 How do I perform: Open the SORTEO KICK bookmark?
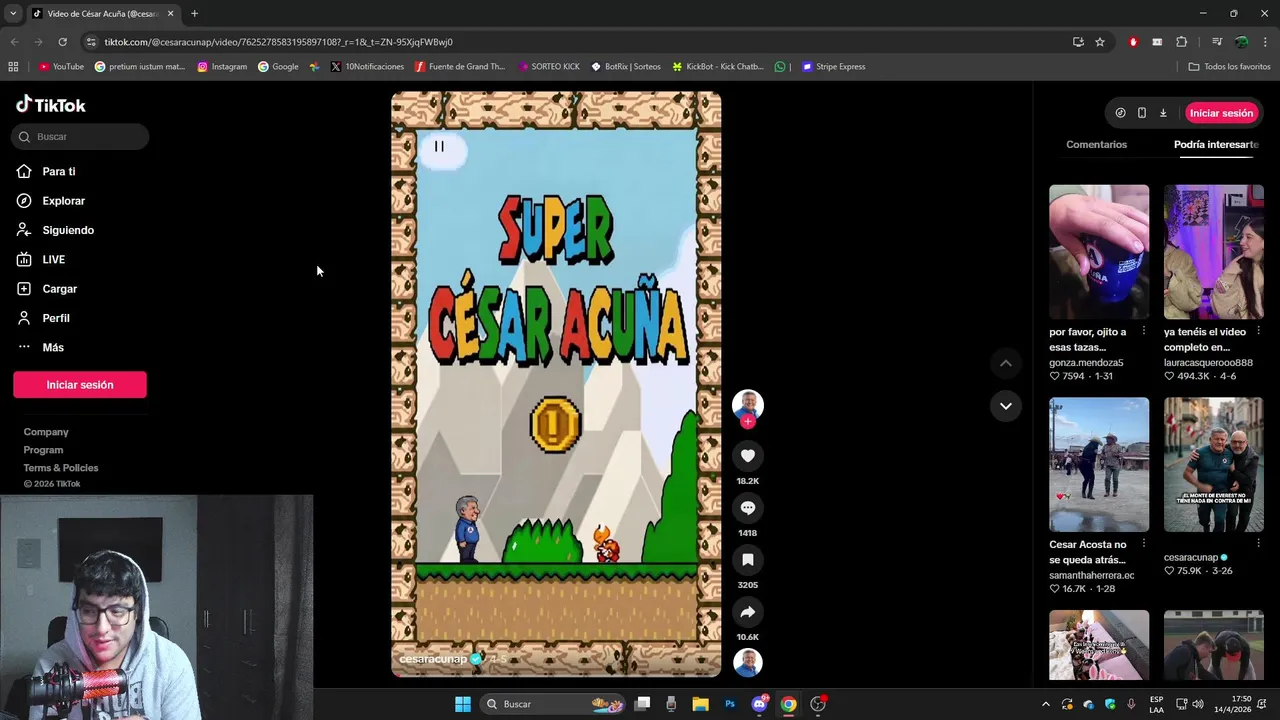[549, 67]
